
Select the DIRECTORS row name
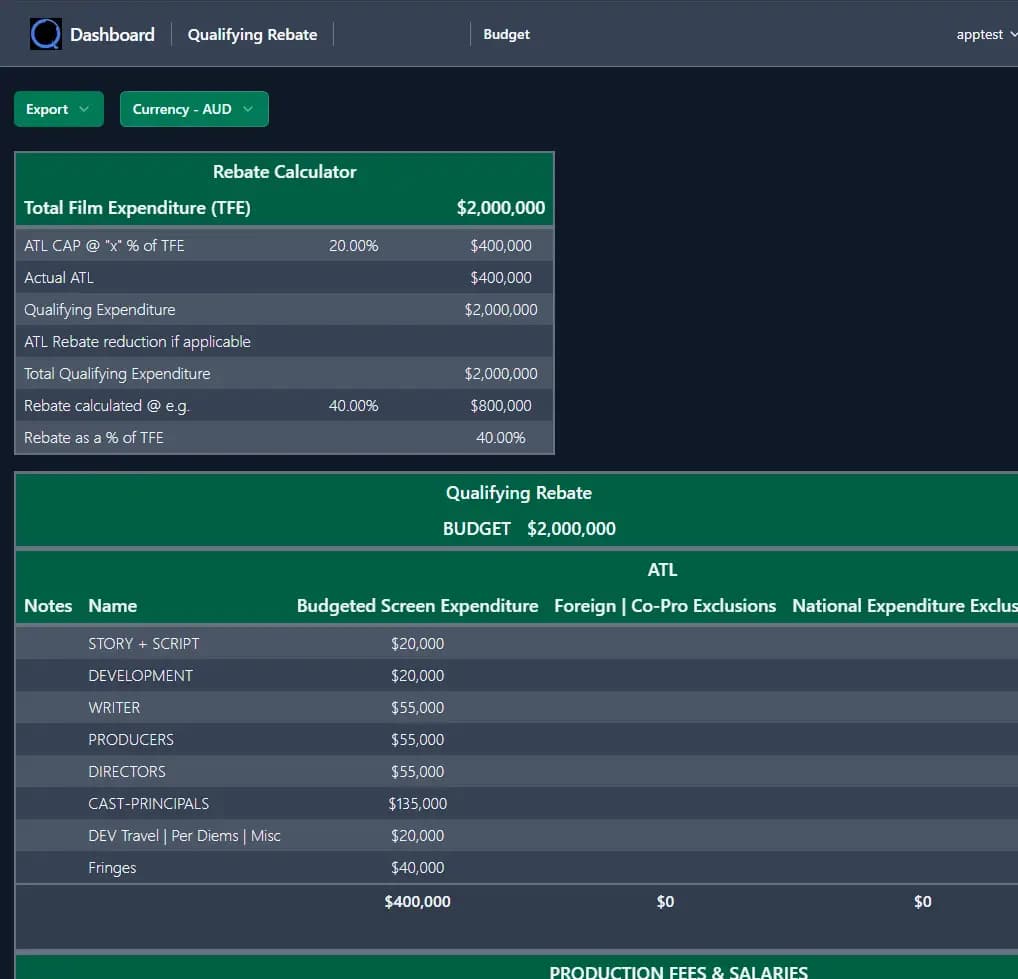point(127,771)
